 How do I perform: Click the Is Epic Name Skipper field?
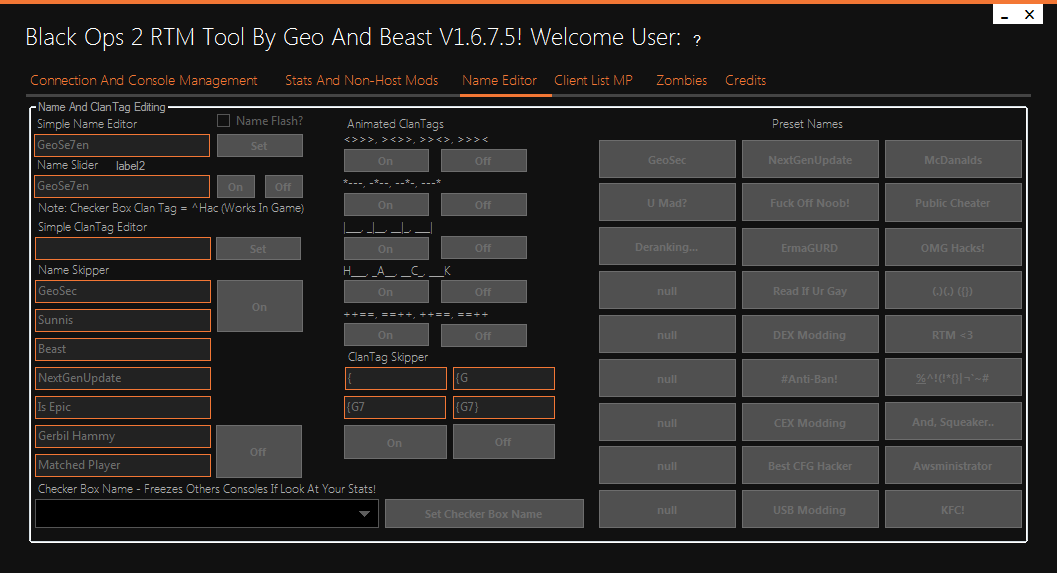123,407
